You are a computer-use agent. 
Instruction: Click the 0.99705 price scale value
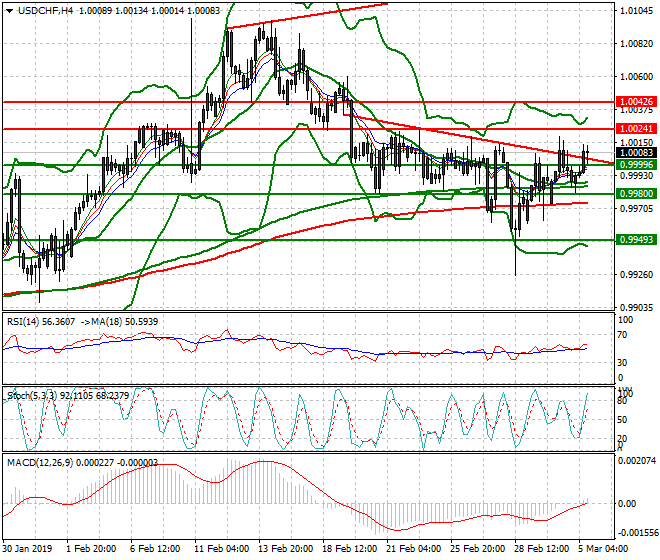click(637, 208)
